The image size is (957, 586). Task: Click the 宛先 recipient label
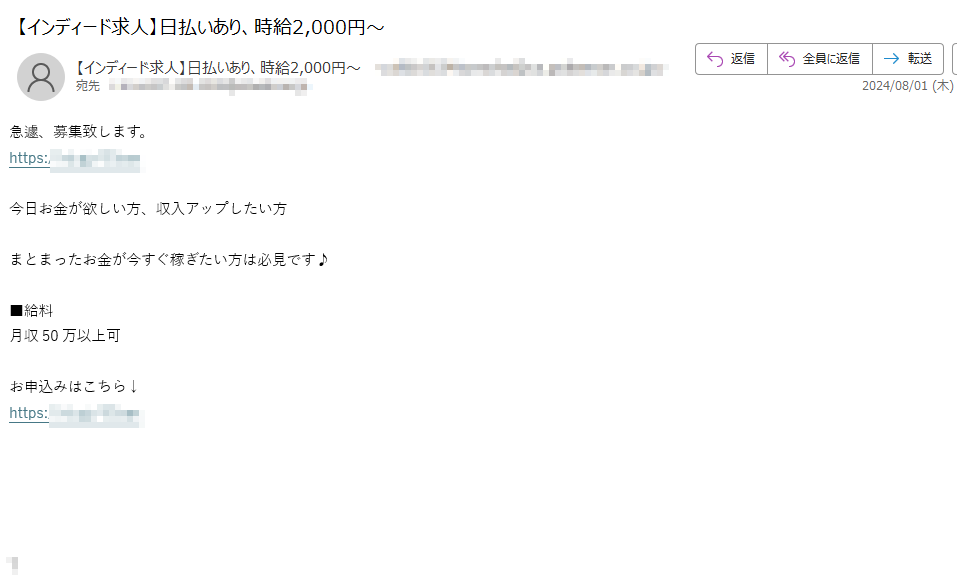tap(88, 86)
